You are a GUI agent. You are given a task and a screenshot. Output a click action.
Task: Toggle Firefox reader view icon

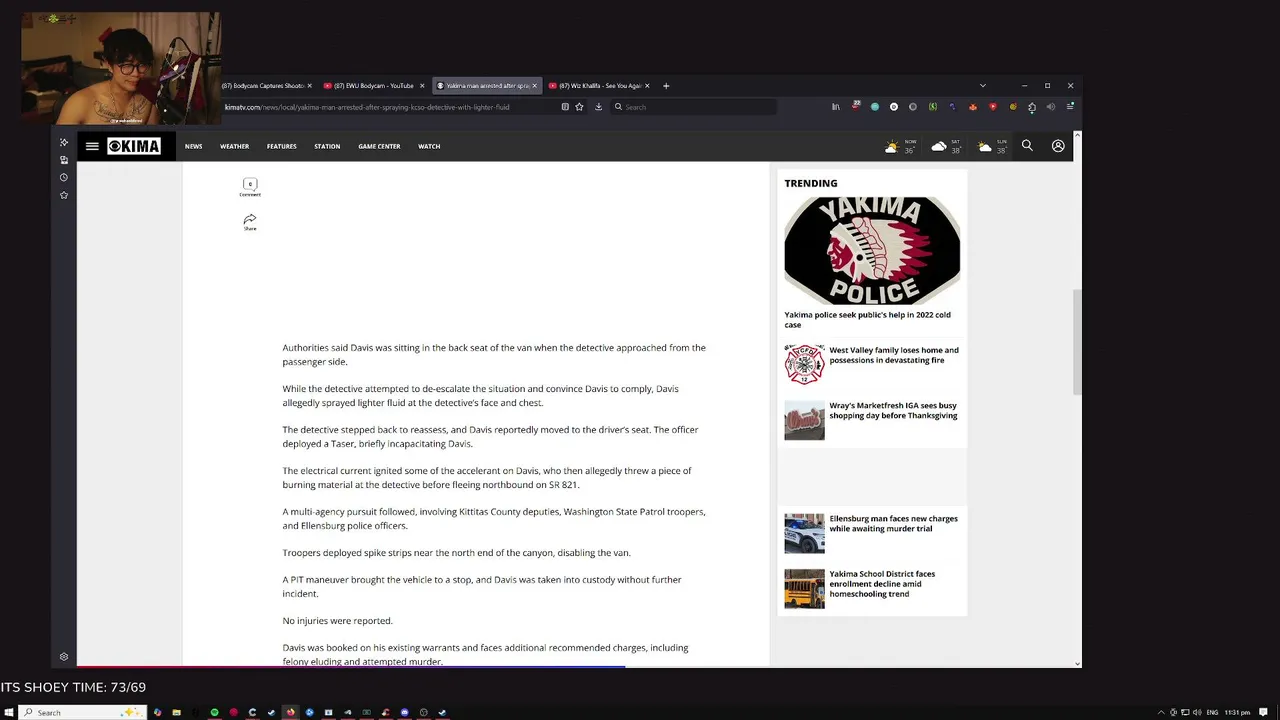565,107
